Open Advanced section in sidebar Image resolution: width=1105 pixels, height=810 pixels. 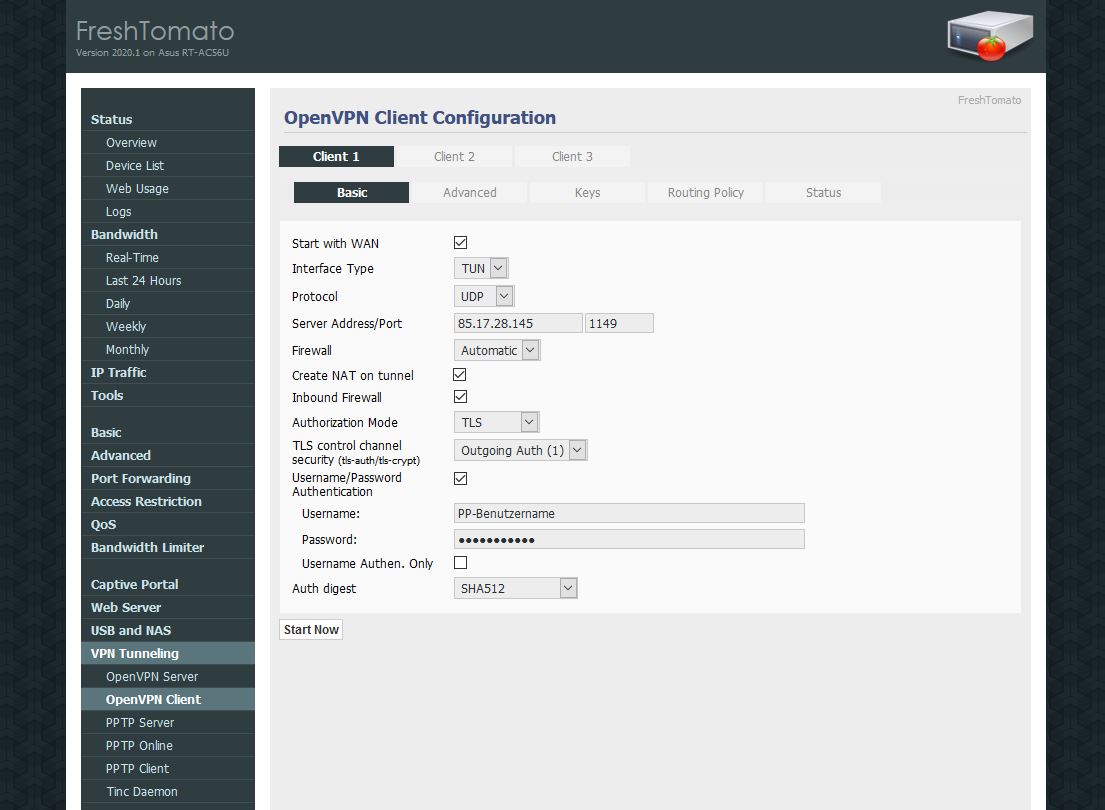pos(168,455)
